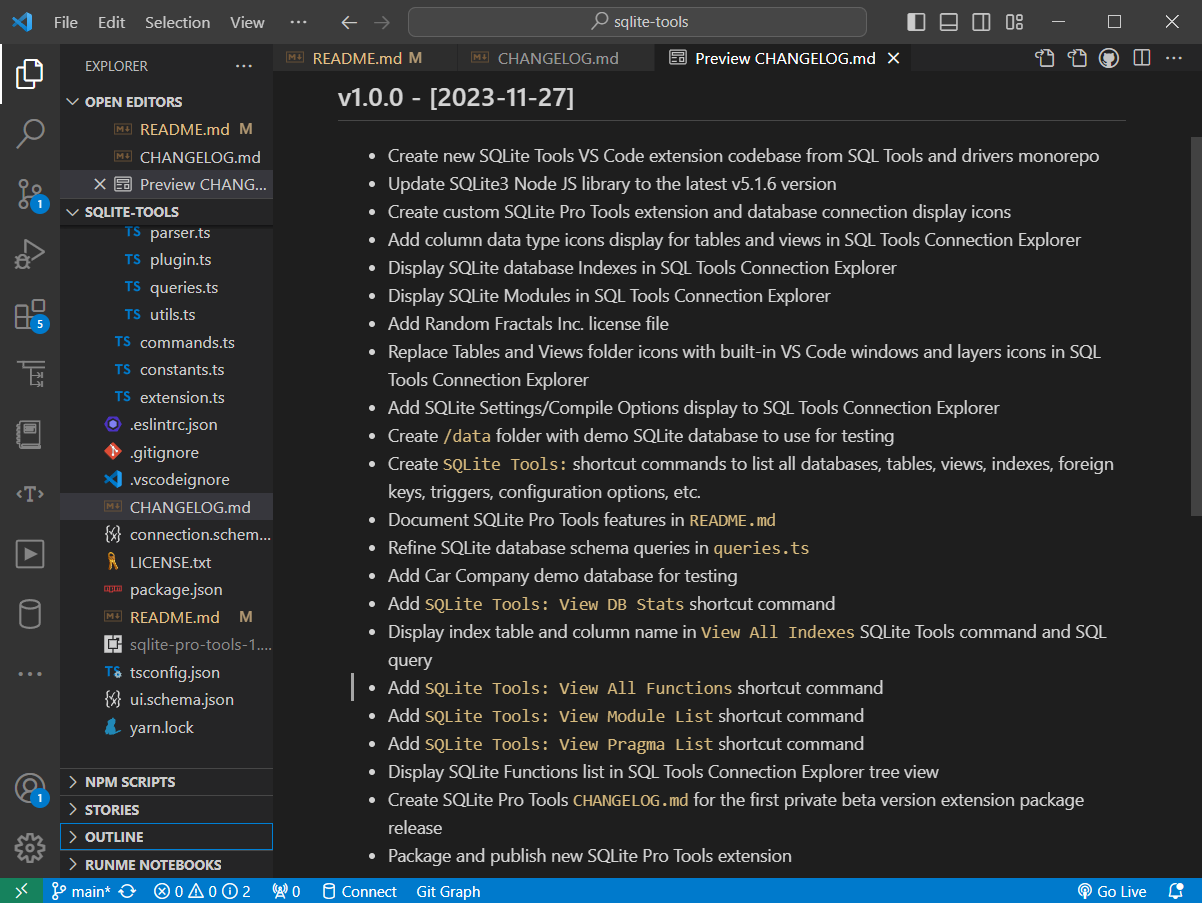
Task: Open notifications bell in status bar
Action: point(1175,891)
